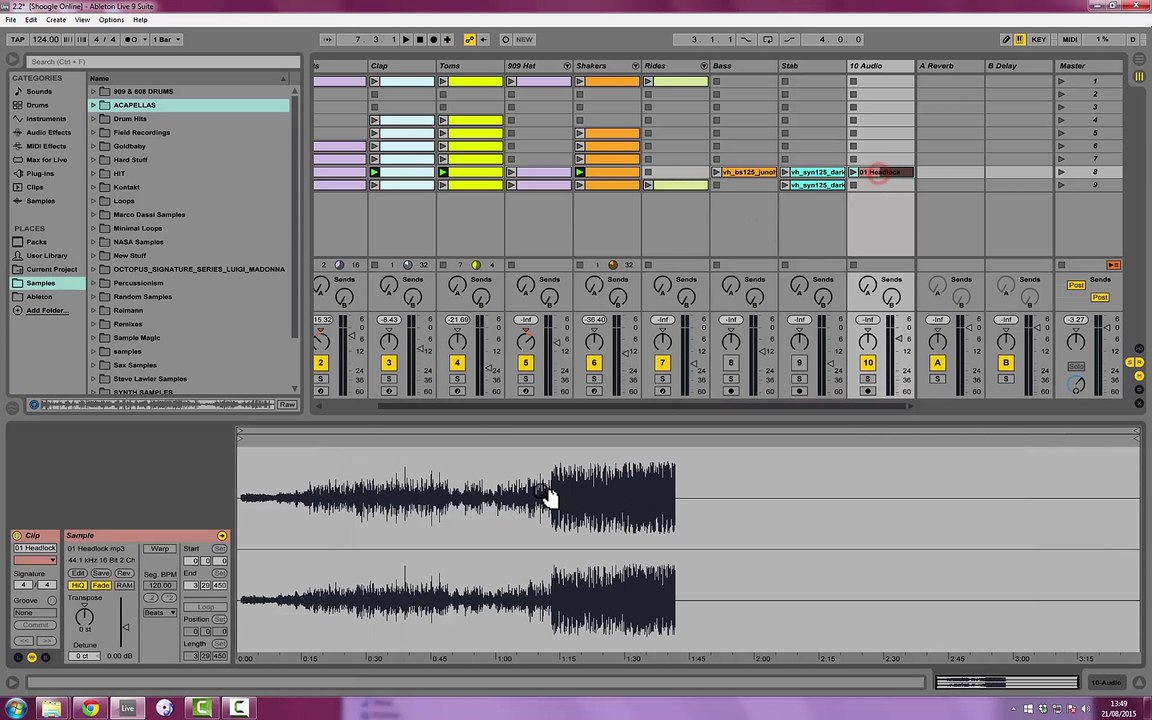The height and width of the screenshot is (720, 1152).
Task: Toggle the HiQ button
Action: pos(77,586)
